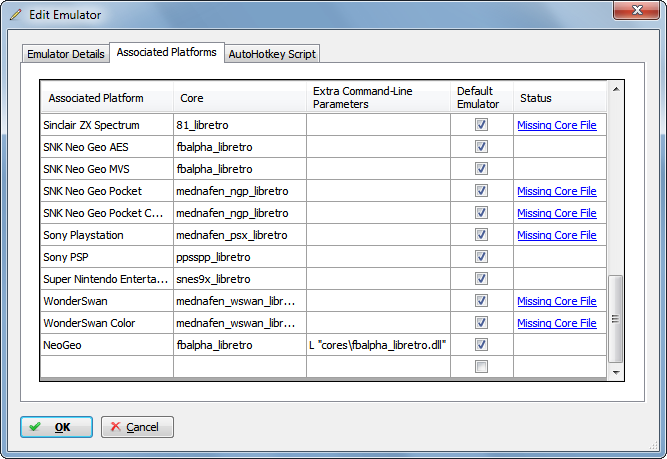Select the Sony PSP platform cell

(107, 257)
